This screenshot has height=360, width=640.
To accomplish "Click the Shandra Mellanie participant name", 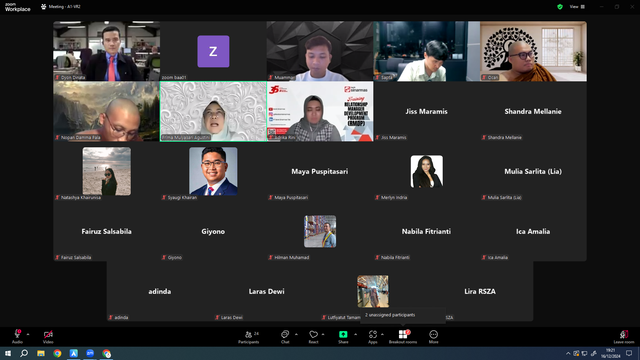I will click(533, 111).
